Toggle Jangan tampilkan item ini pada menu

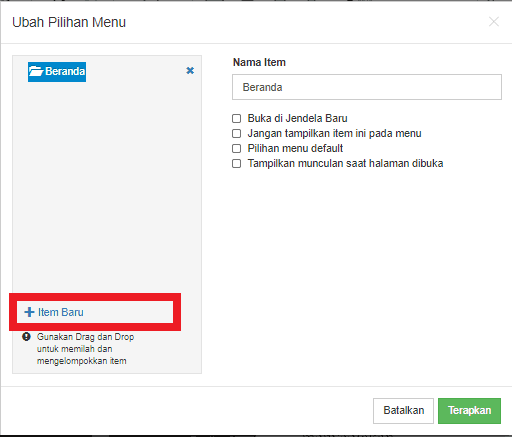click(236, 133)
